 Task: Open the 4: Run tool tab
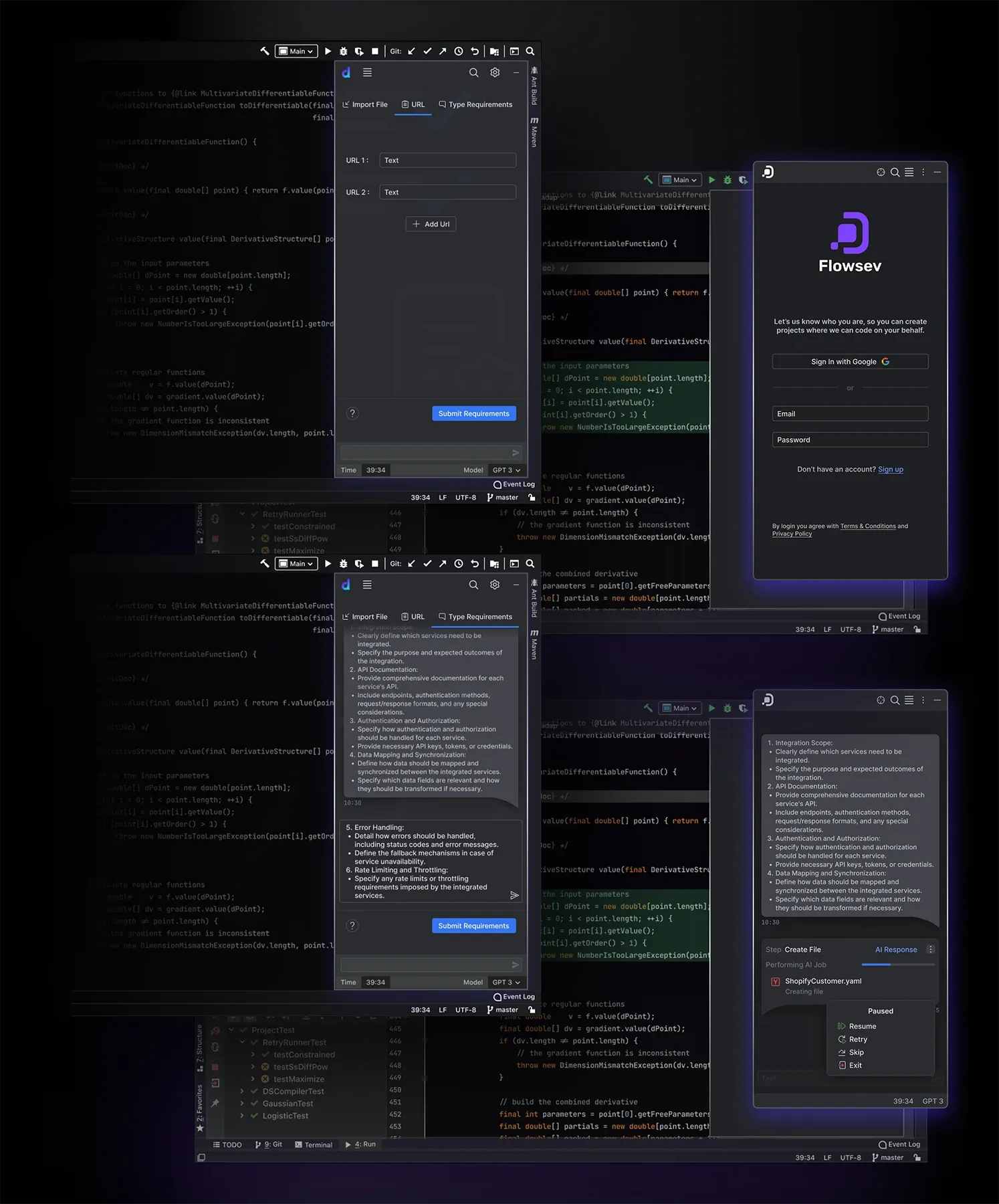pyautogui.click(x=360, y=1144)
